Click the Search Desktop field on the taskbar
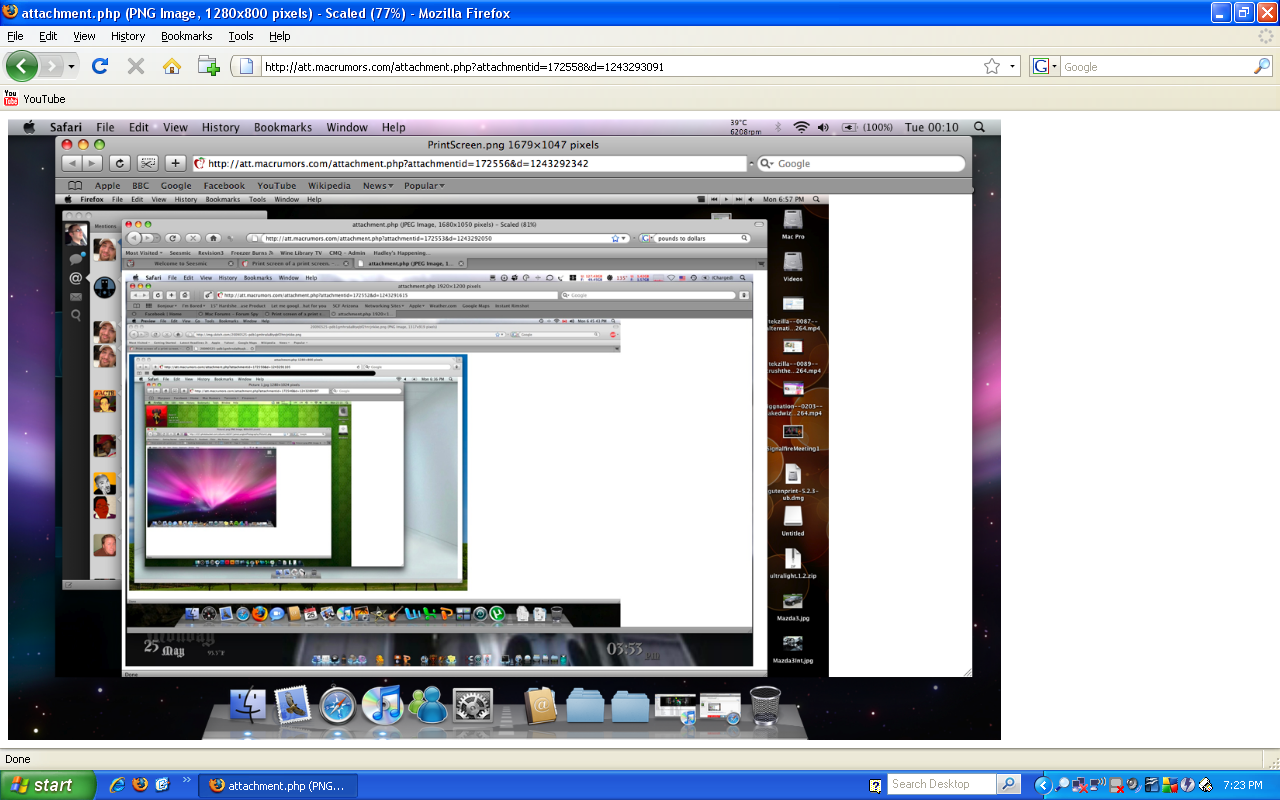The image size is (1280, 800). [943, 785]
